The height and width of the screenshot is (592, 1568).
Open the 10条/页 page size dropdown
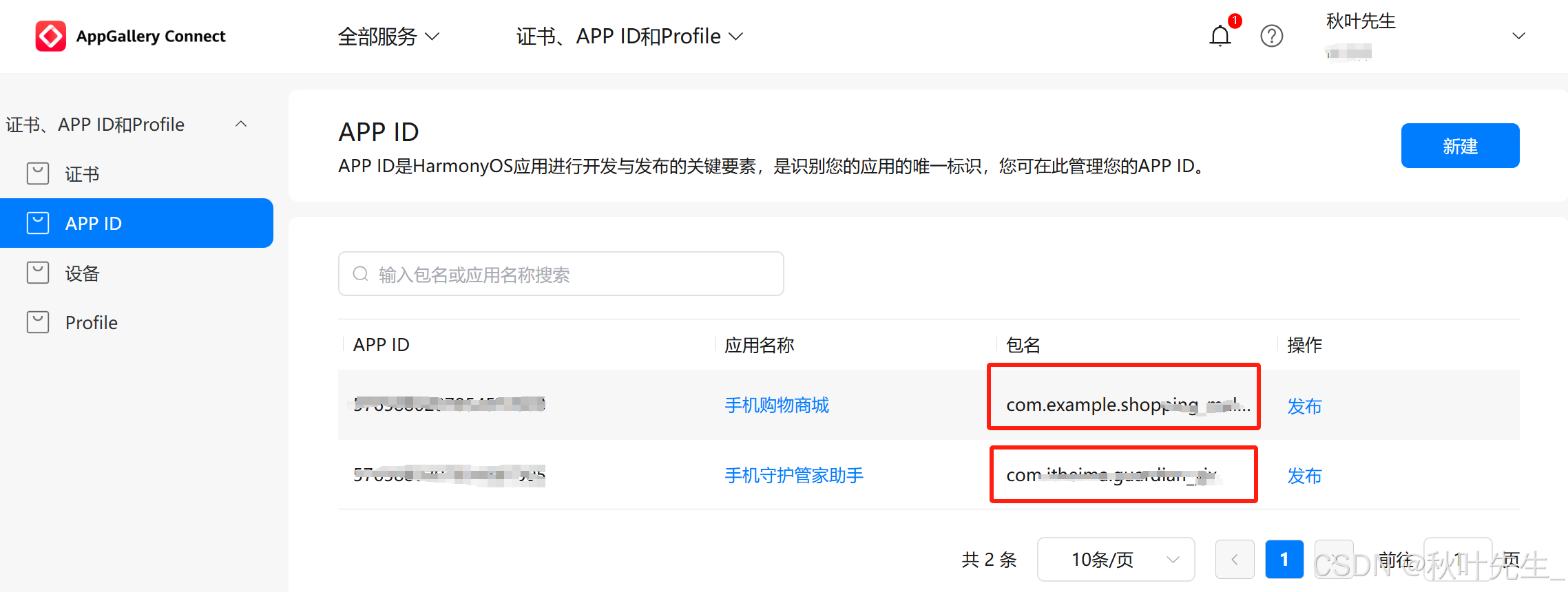(x=1116, y=559)
